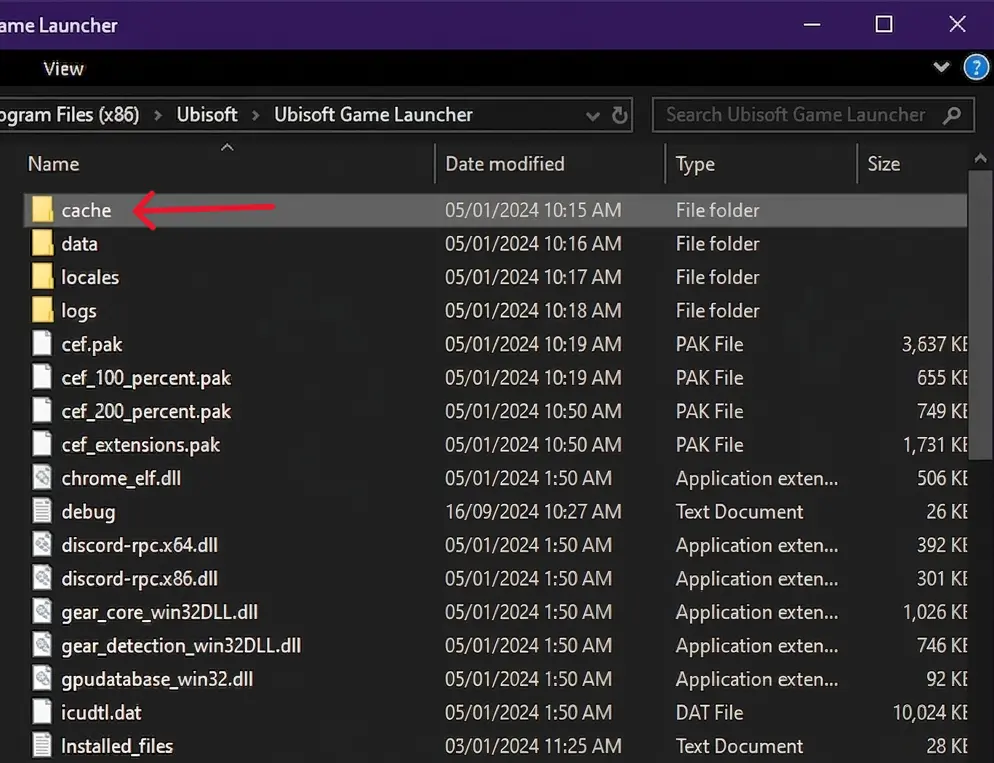Select the discord-rpc.x64.dll file name
The image size is (994, 763).
pos(139,546)
